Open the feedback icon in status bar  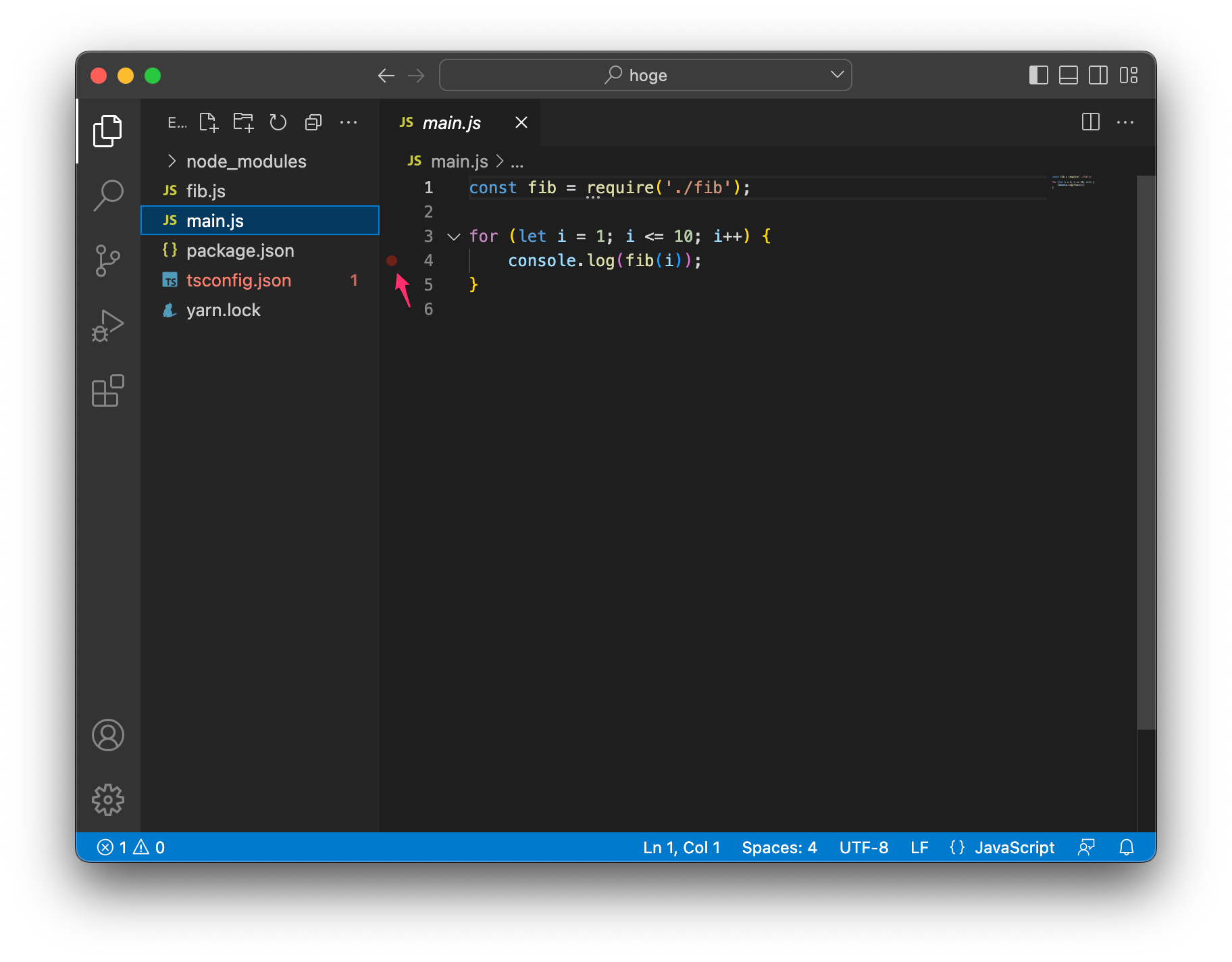coord(1086,847)
